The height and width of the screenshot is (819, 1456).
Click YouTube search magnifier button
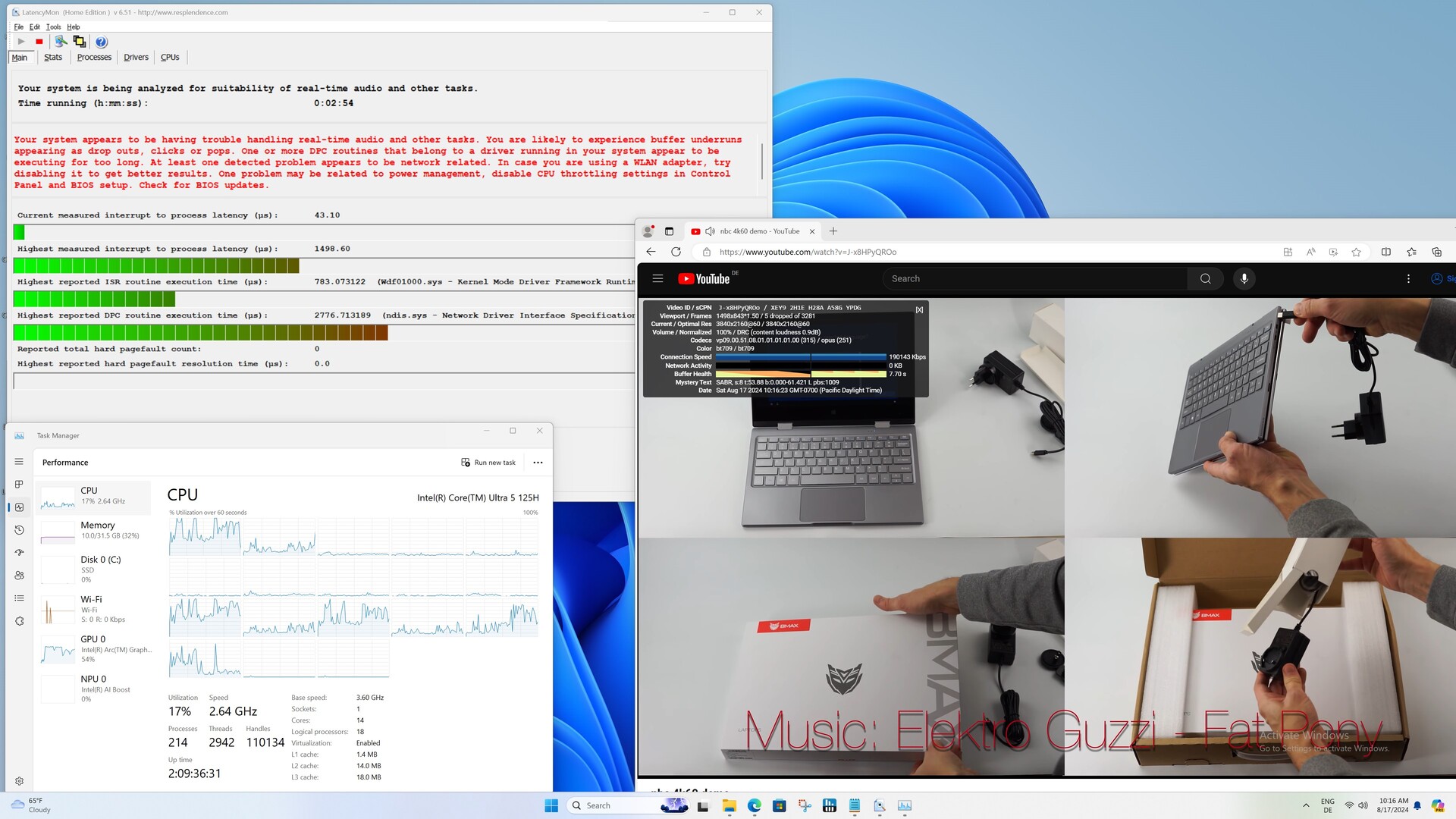point(1205,278)
